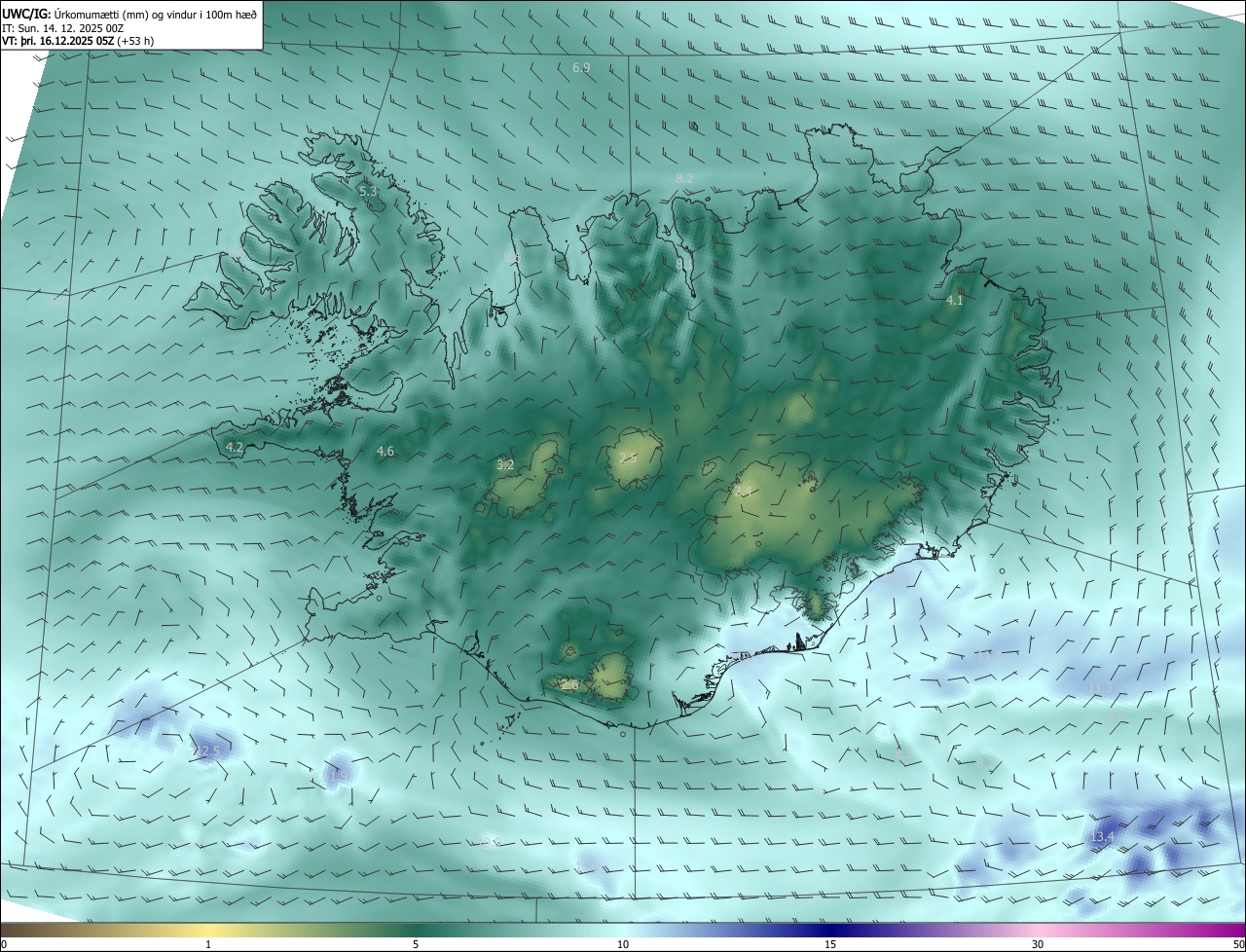Screen dimensions: 1246x952
Task: Click the color scale tick label 5
Action: (x=416, y=944)
